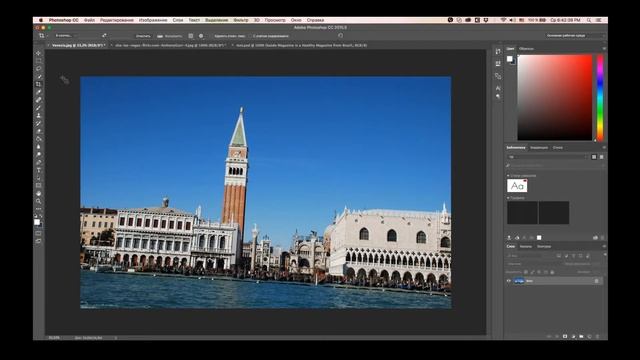This screenshot has width=640, height=360.
Task: Open the library selection dropdown
Action: [547, 157]
